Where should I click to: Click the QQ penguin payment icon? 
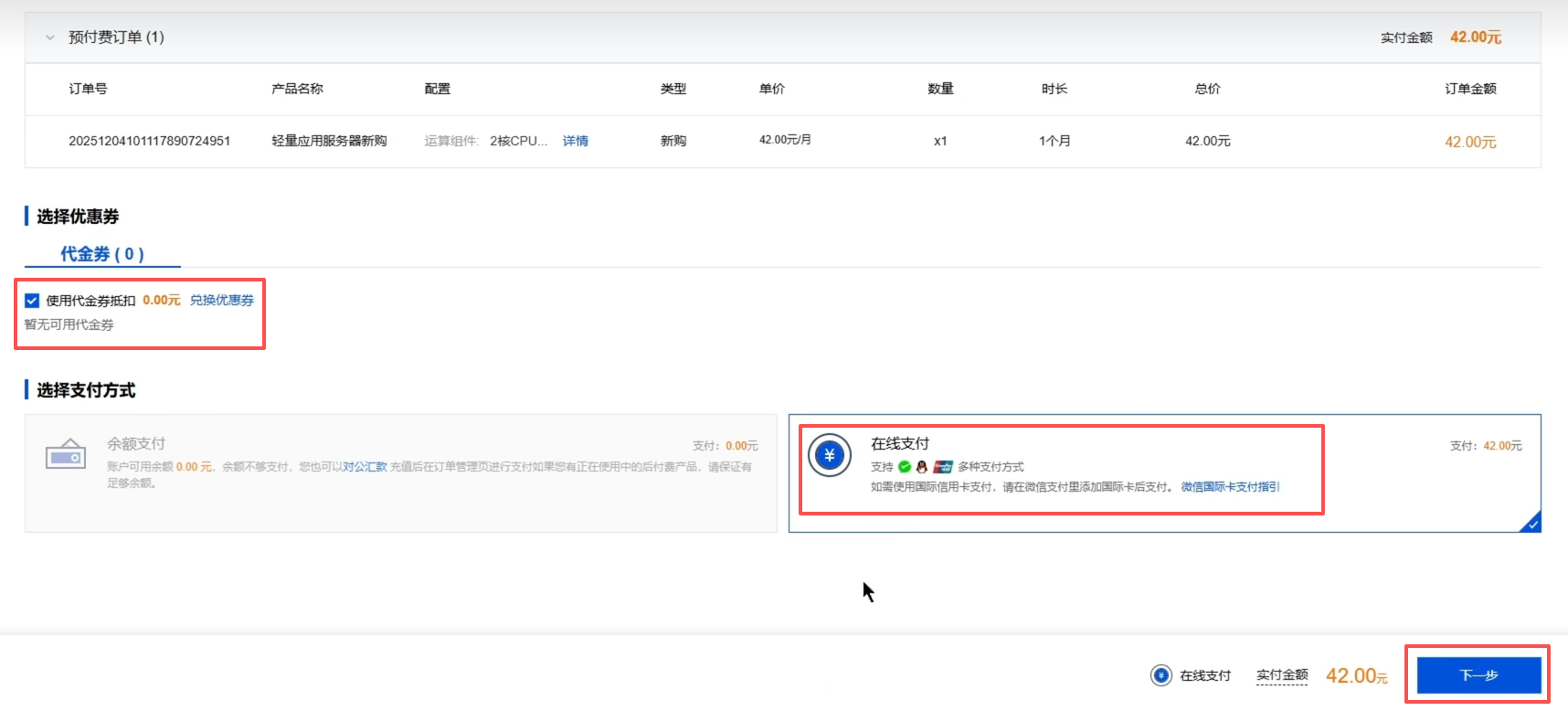pyautogui.click(x=922, y=467)
